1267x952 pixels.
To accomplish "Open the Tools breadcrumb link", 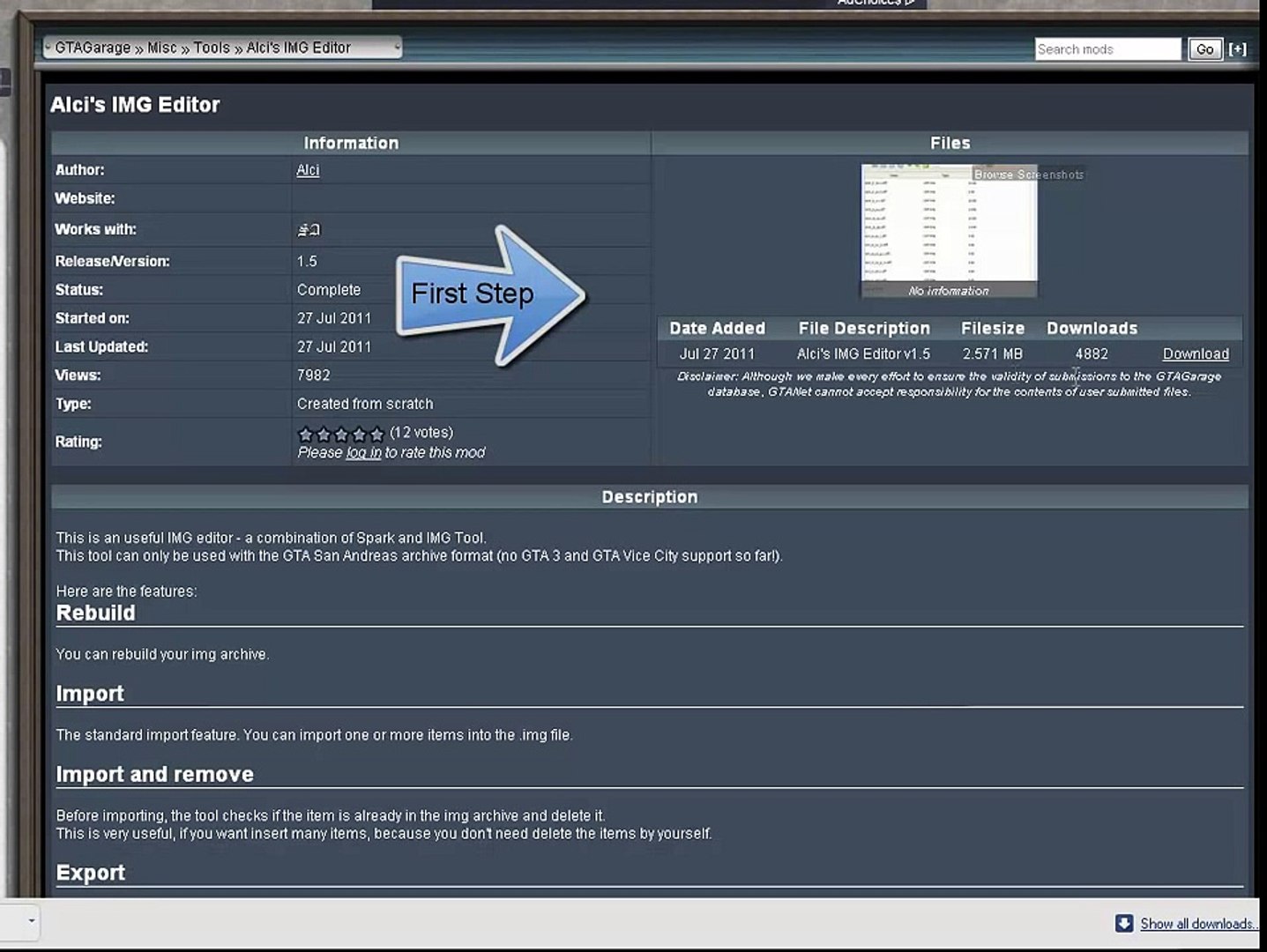I will tap(212, 48).
